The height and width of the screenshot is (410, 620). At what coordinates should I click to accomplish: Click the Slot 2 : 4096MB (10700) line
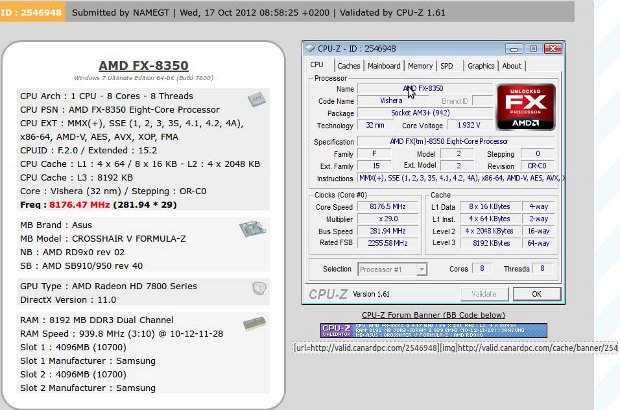point(73,374)
